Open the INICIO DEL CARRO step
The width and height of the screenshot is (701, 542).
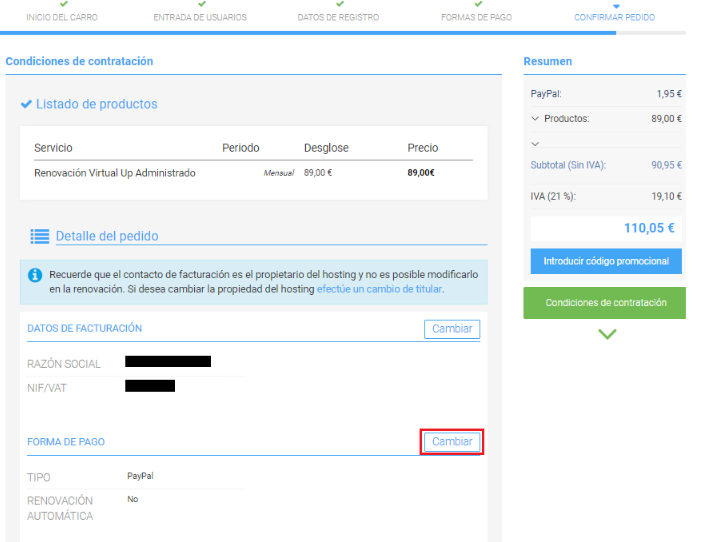coord(62,17)
